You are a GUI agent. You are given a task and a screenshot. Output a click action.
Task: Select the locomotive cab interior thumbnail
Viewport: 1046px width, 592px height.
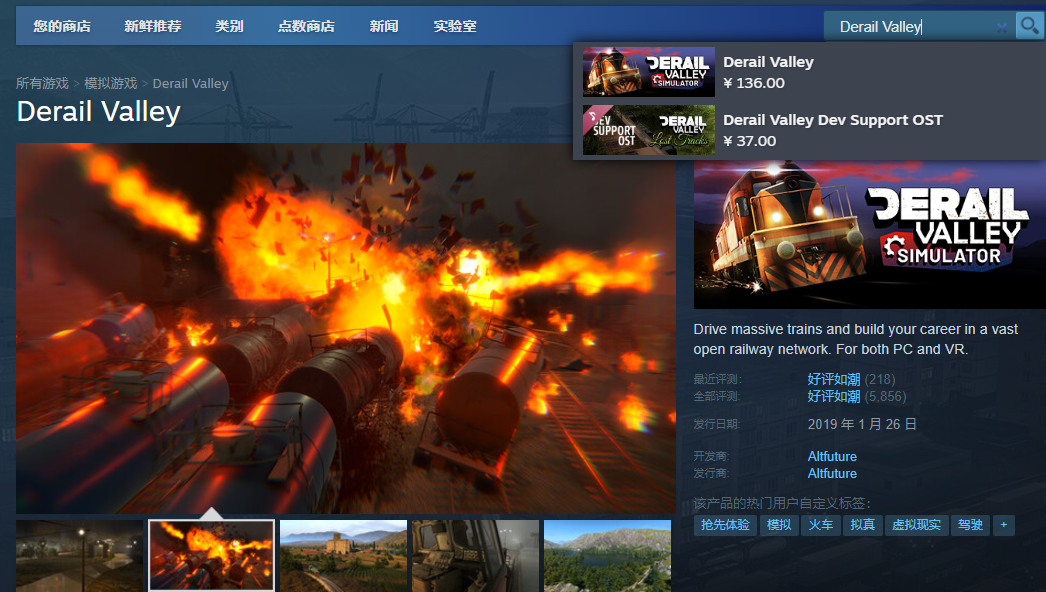pos(476,555)
